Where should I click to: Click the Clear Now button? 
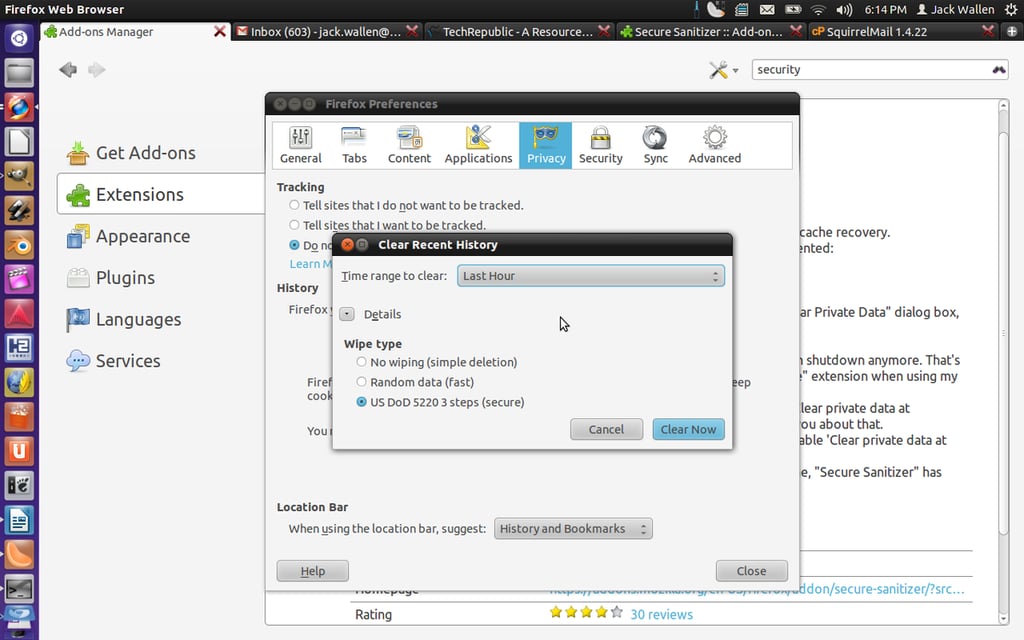pyautogui.click(x=688, y=429)
